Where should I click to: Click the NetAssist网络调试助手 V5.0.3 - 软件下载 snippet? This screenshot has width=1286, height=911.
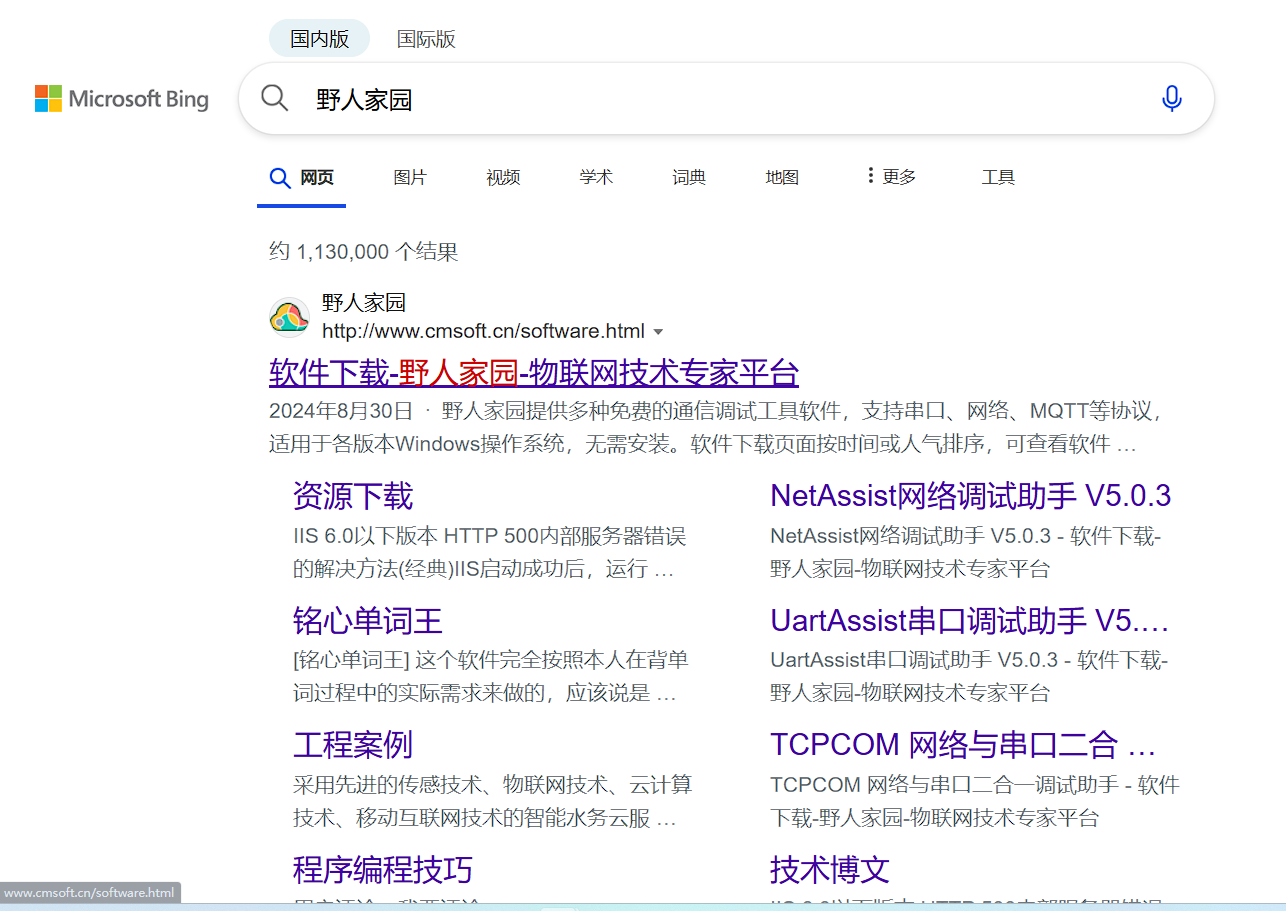click(966, 553)
